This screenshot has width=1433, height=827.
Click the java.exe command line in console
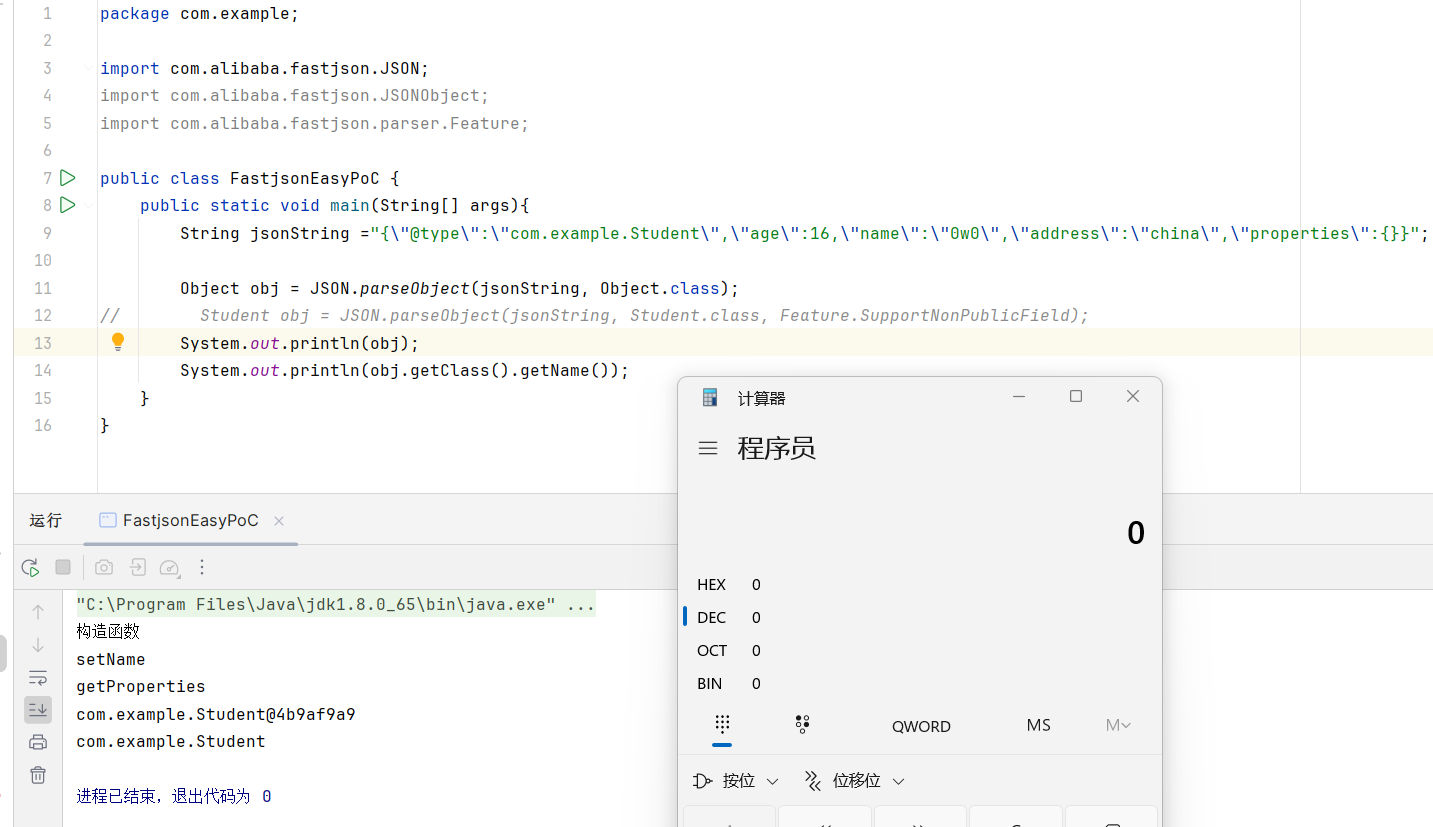(x=335, y=605)
